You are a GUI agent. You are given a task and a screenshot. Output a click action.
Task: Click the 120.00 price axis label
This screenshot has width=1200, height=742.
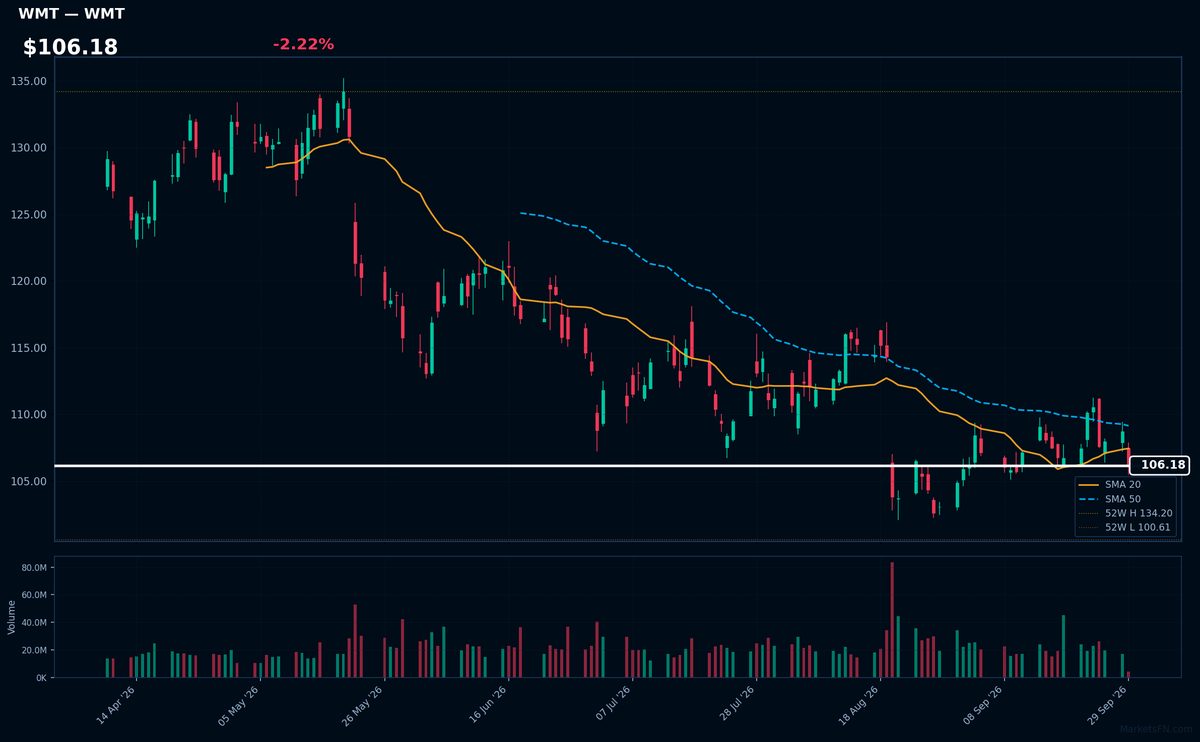point(29,281)
